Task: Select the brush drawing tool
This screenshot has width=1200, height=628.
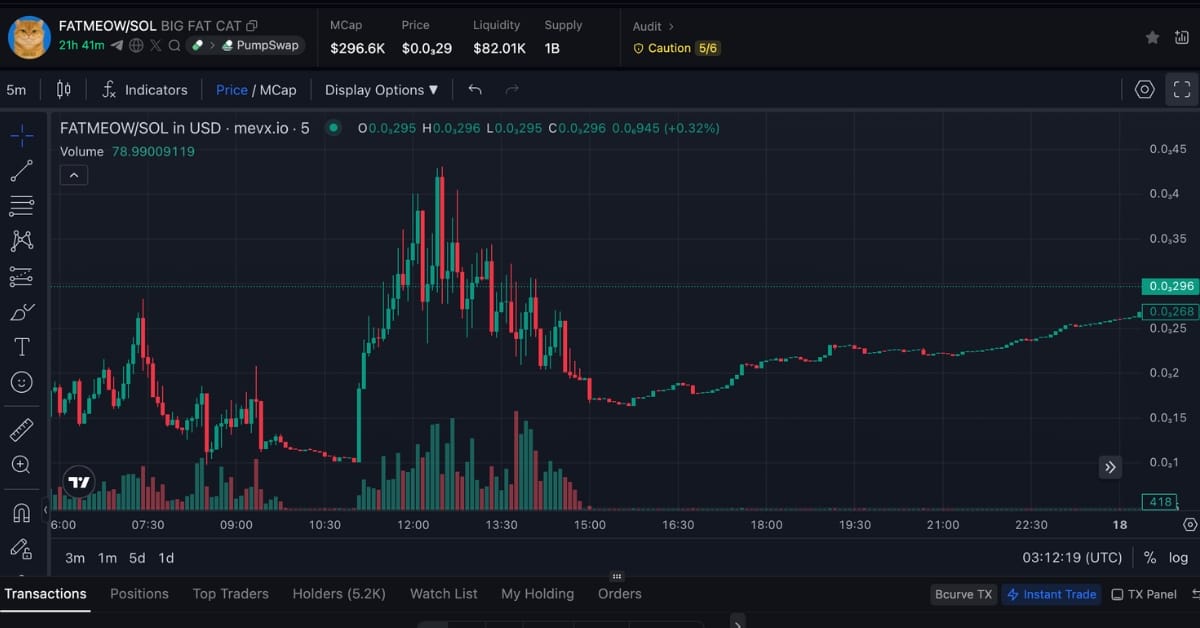Action: pos(21,312)
